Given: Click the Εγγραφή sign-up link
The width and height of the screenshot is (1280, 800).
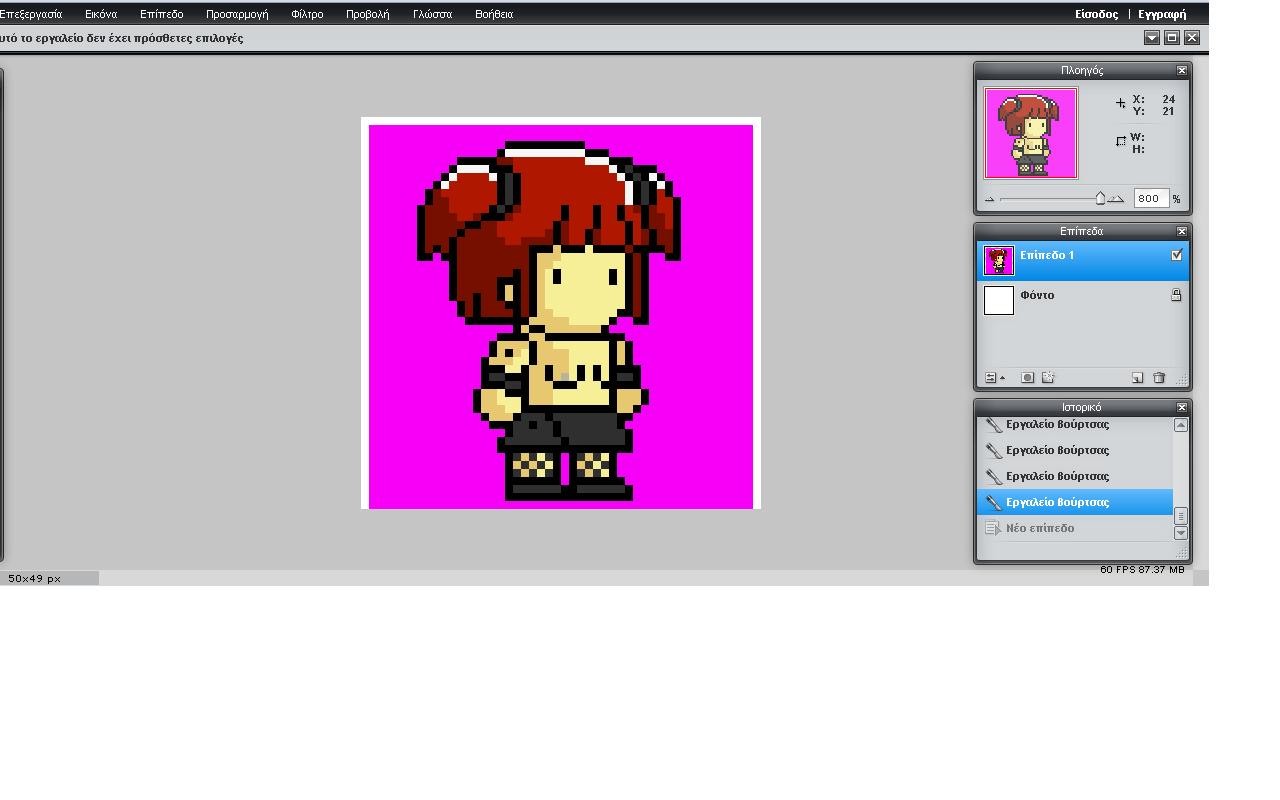Looking at the screenshot, I should 1162,14.
